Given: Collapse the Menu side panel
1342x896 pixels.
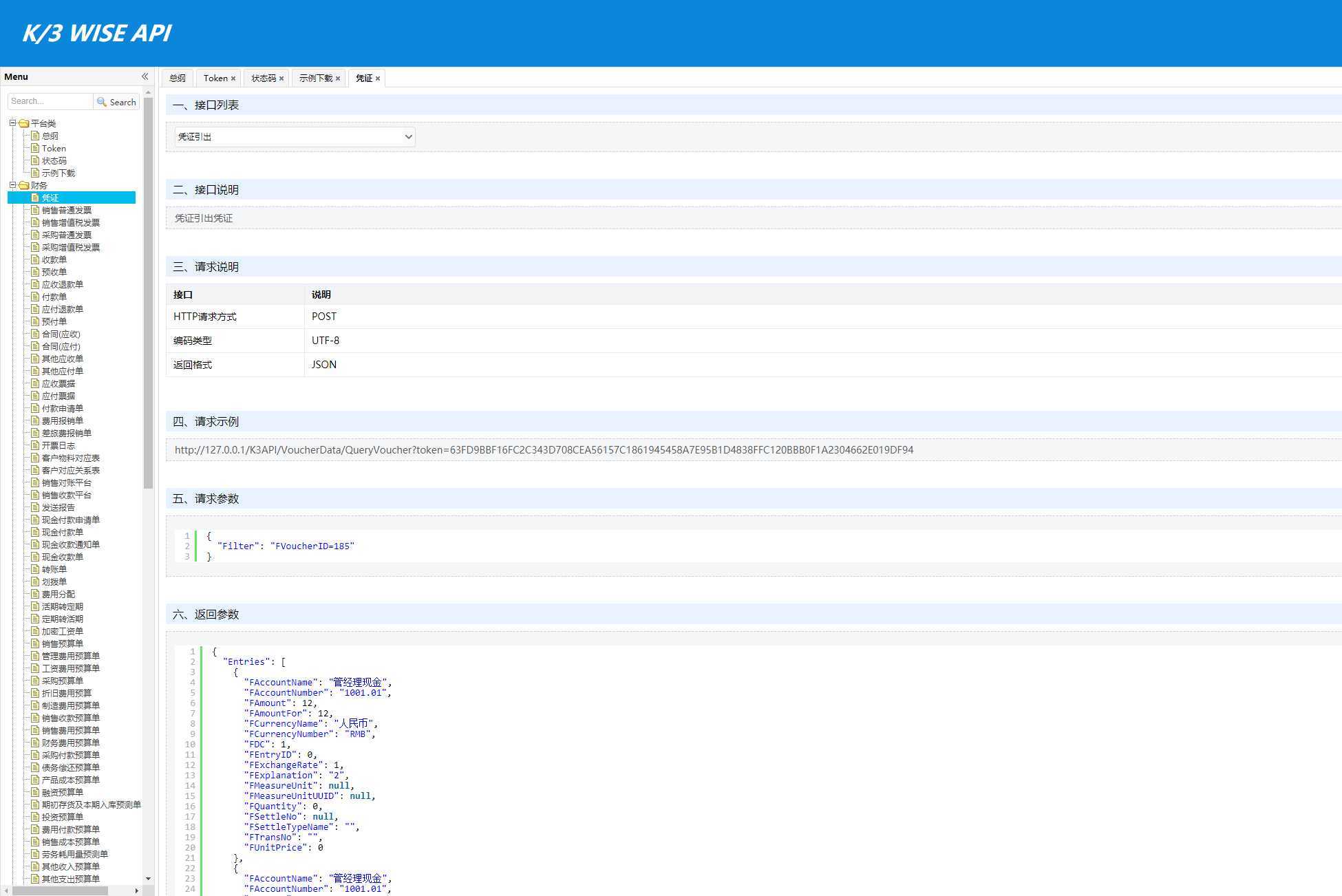Looking at the screenshot, I should tap(145, 76).
